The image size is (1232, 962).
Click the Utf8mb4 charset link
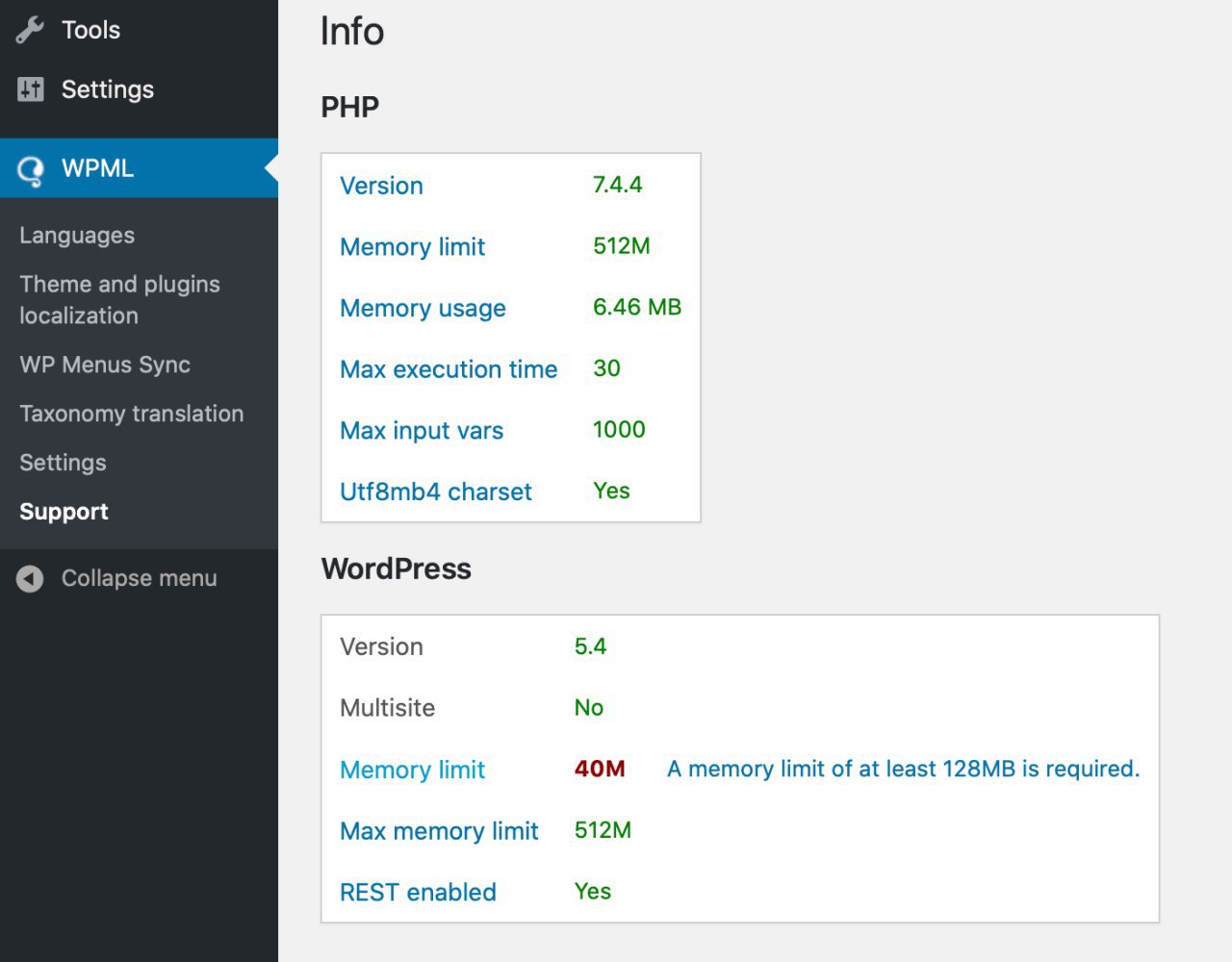point(435,492)
